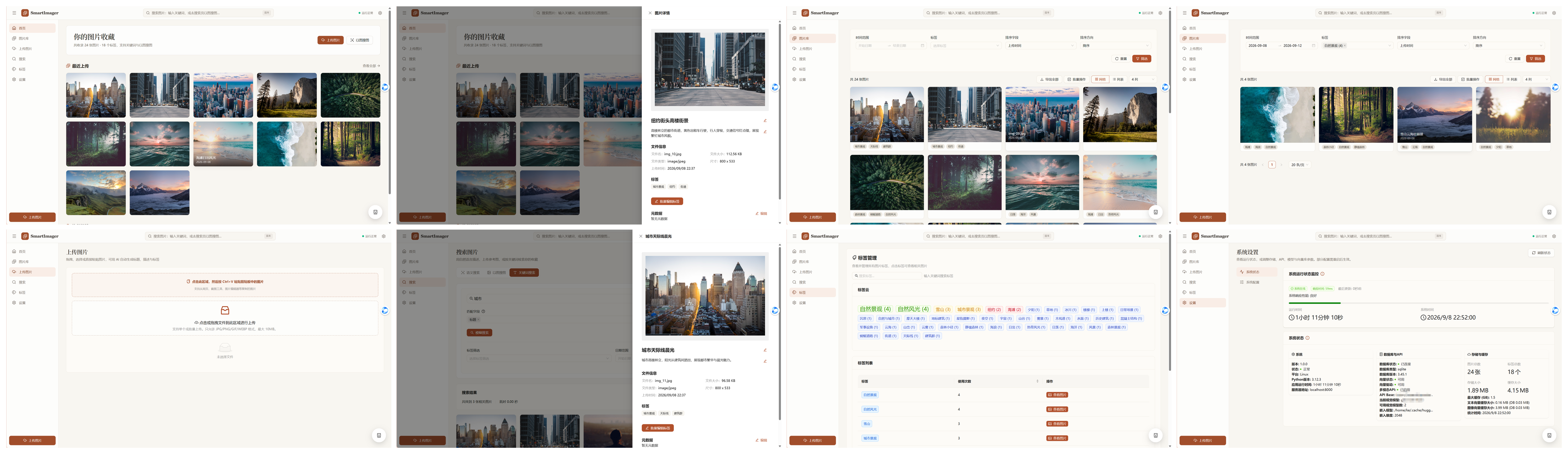Edit the 城市天际线晨光 title with the pencil icon
Viewport: 1568px width, 454px height.
tap(765, 350)
